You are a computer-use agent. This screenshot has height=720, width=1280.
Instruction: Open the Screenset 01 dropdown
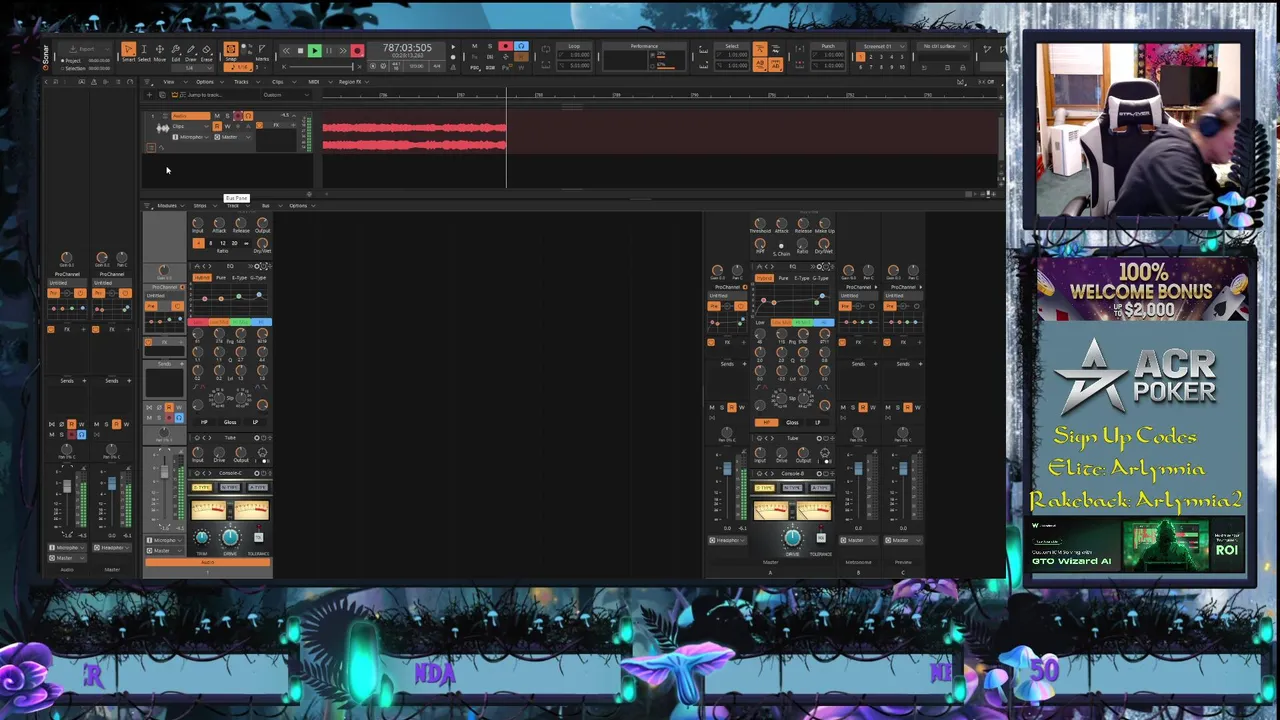coord(881,46)
